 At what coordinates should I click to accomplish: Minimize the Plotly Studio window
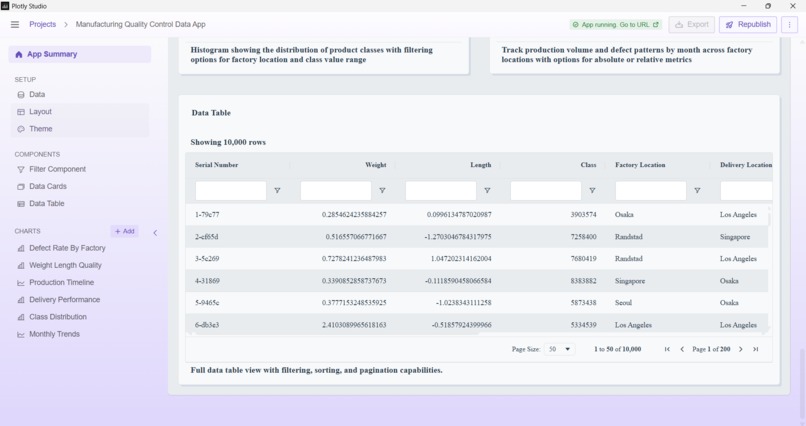[744, 6]
